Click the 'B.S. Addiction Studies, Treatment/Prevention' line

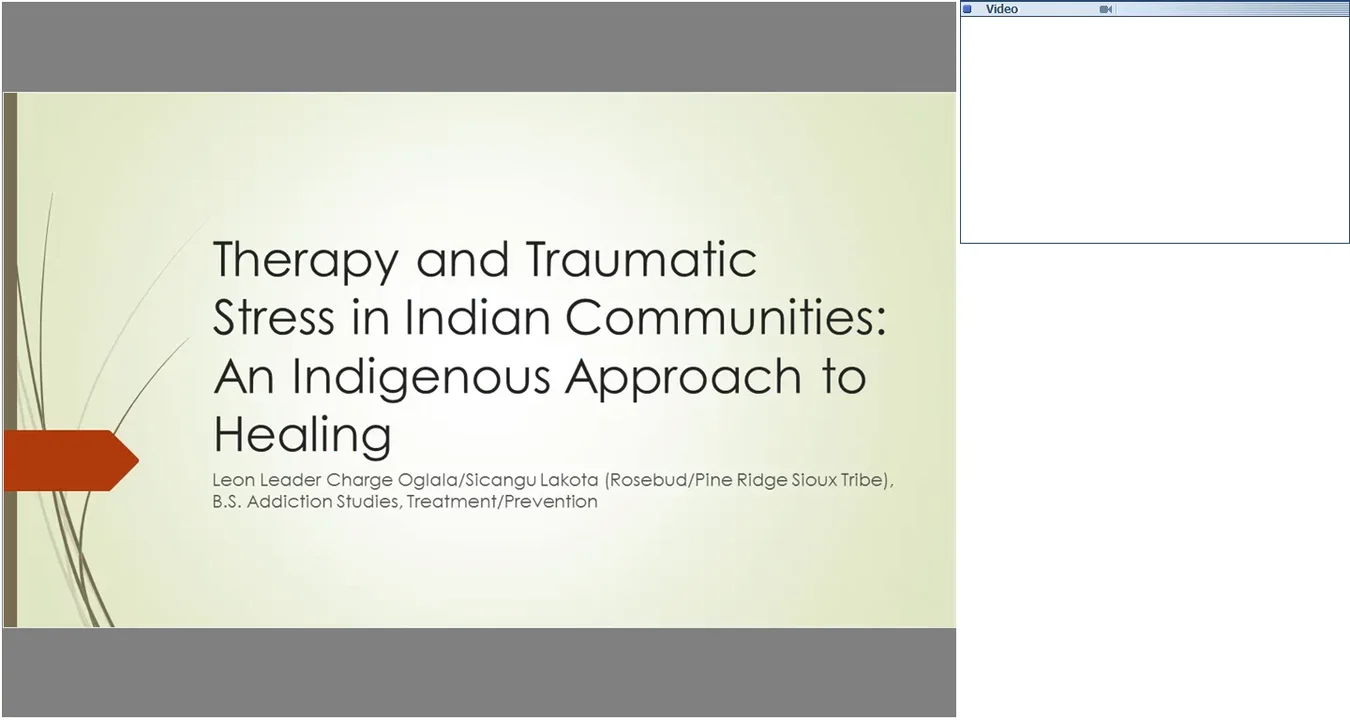(404, 502)
